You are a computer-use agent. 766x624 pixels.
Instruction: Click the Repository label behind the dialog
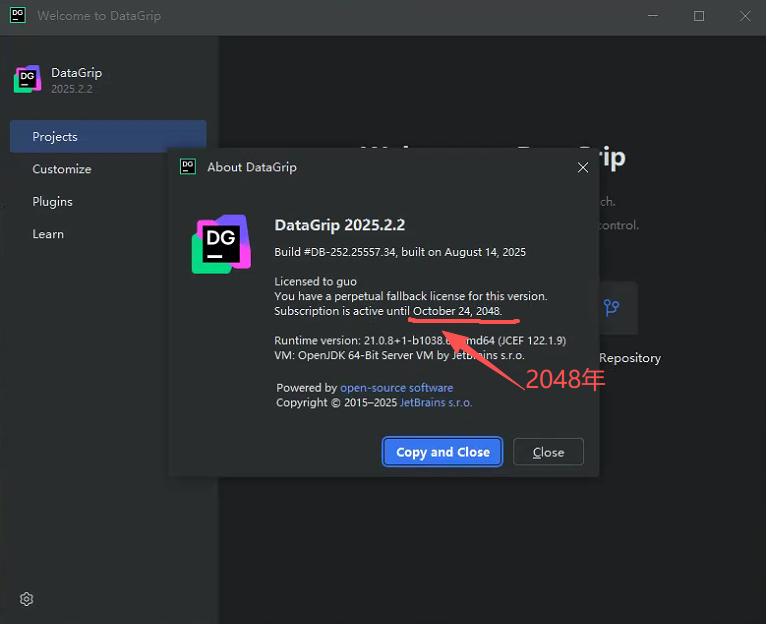pos(630,358)
